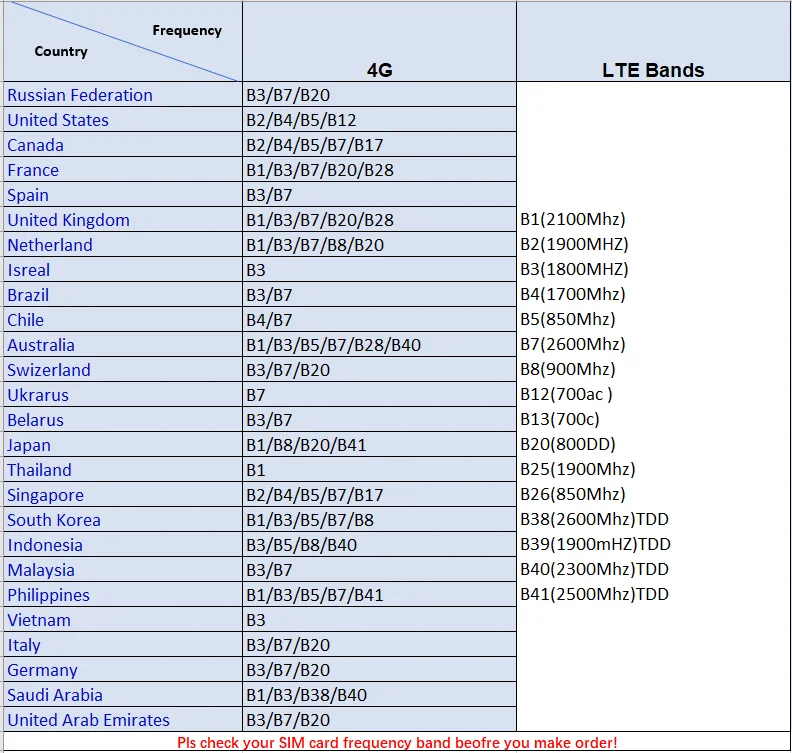Viewport: 792px width, 753px height.
Task: Click the B38(2600Mhz)TDD band entry
Action: [595, 519]
